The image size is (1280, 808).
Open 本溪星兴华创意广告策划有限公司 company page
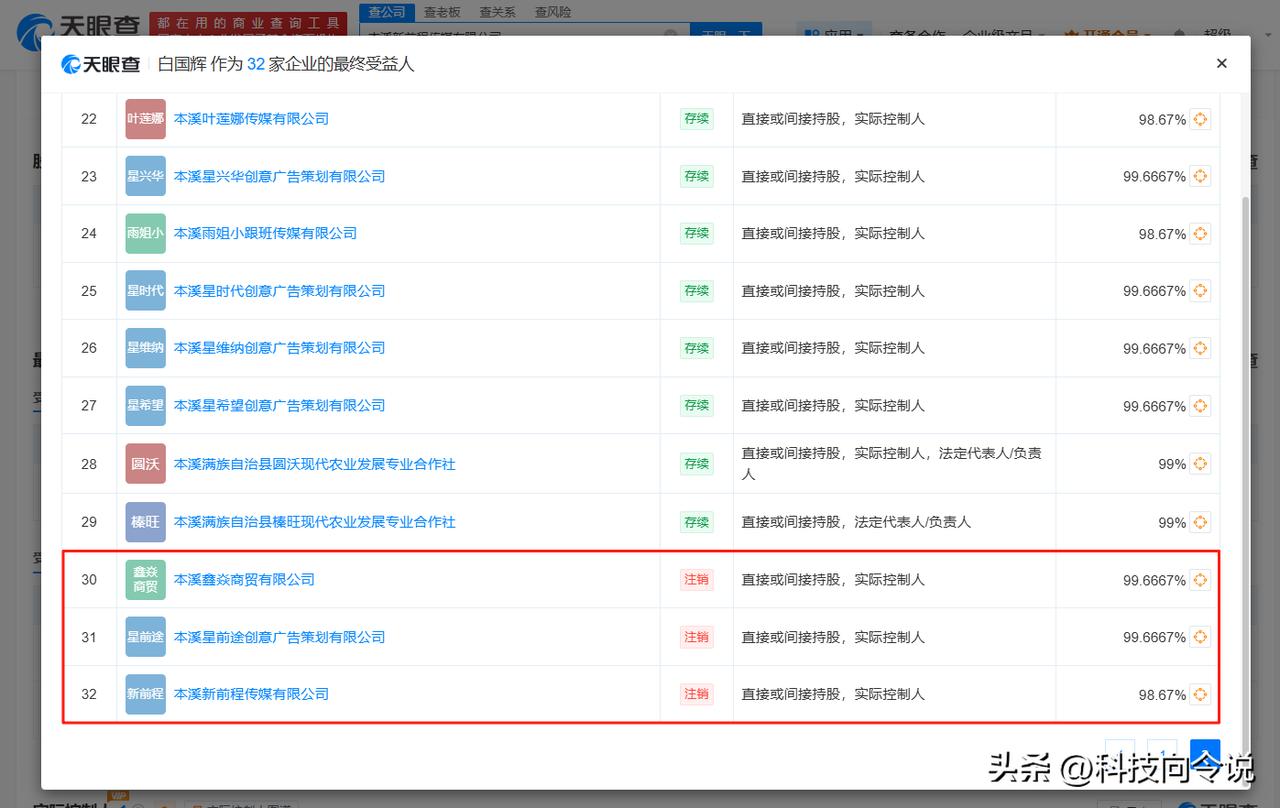(x=279, y=176)
